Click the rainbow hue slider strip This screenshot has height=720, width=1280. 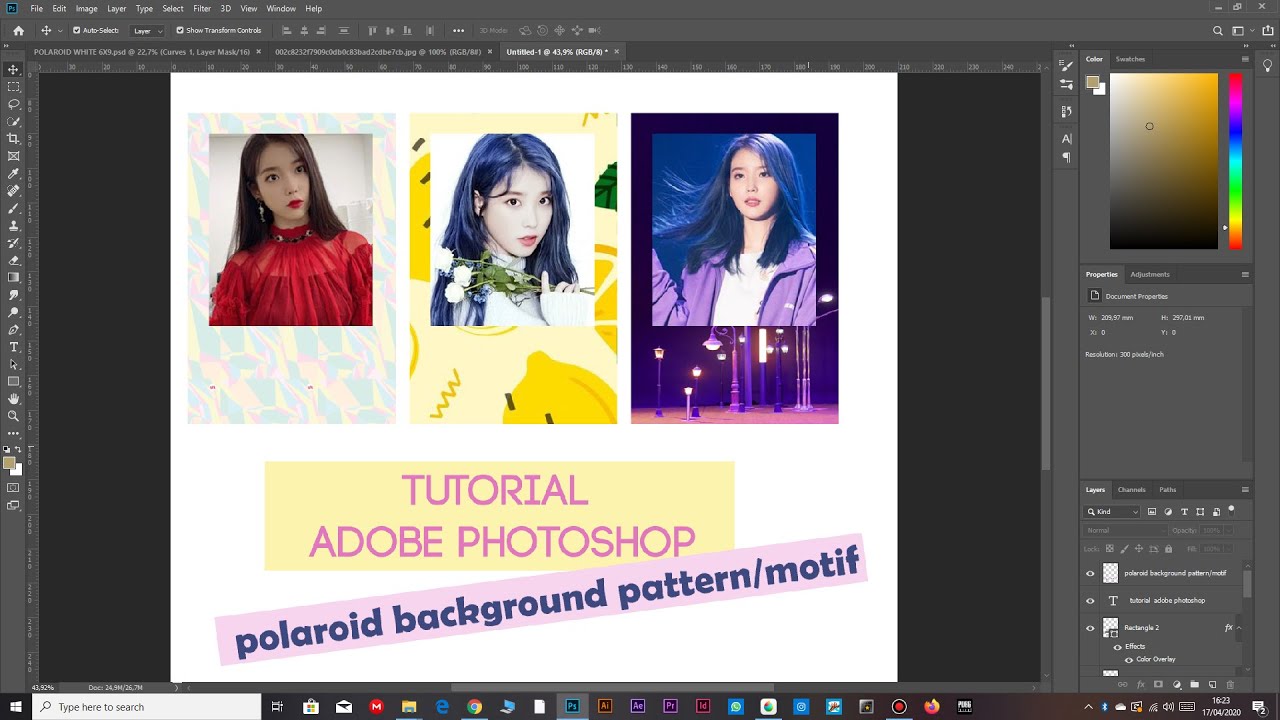(1235, 161)
